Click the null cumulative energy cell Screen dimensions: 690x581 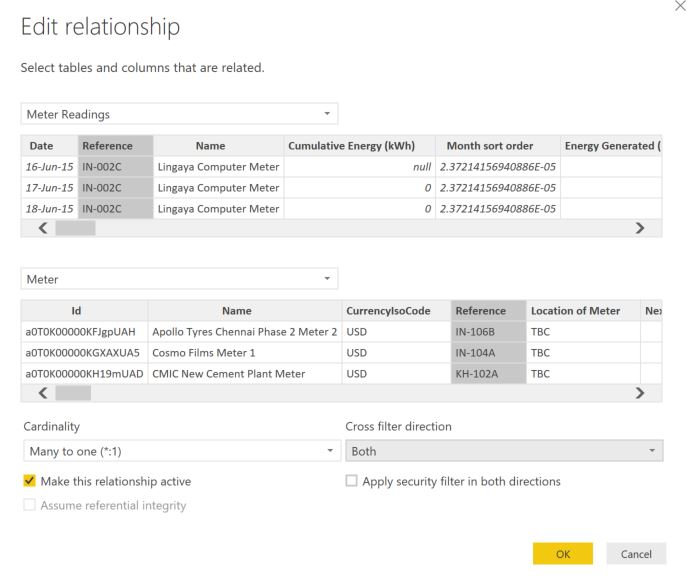coord(360,167)
